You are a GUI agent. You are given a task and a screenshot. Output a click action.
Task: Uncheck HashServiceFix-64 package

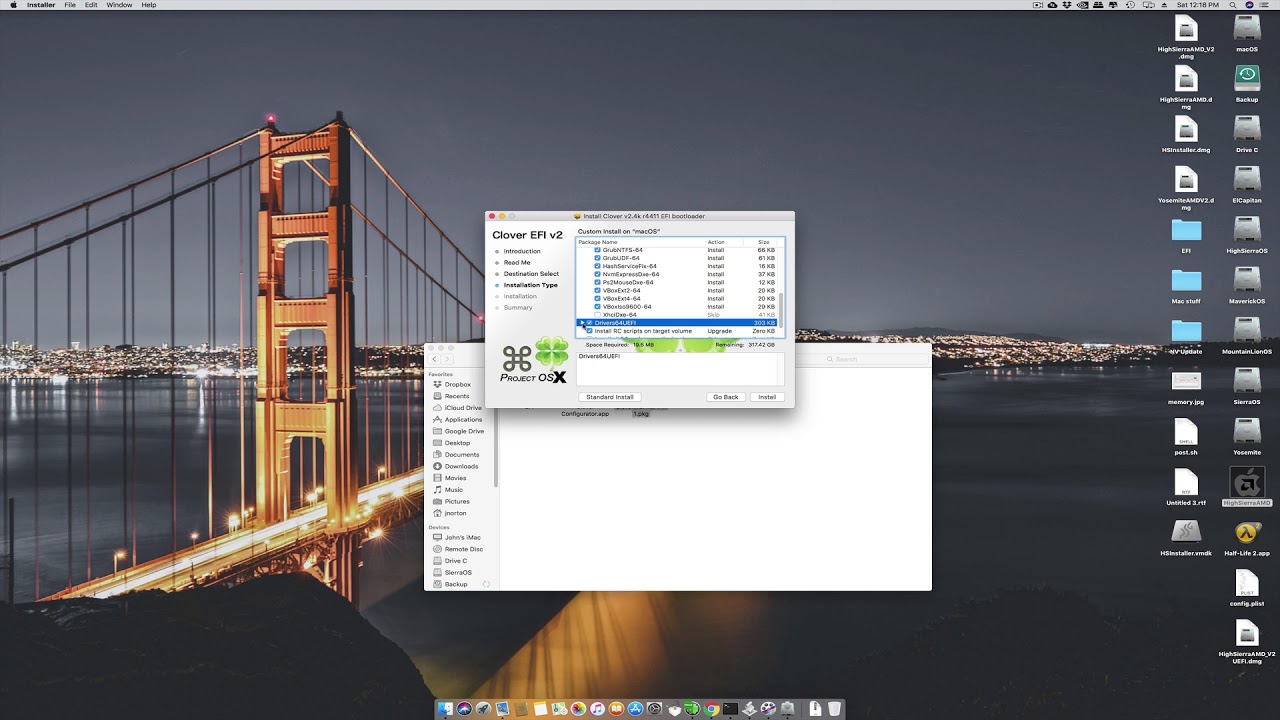click(x=598, y=266)
